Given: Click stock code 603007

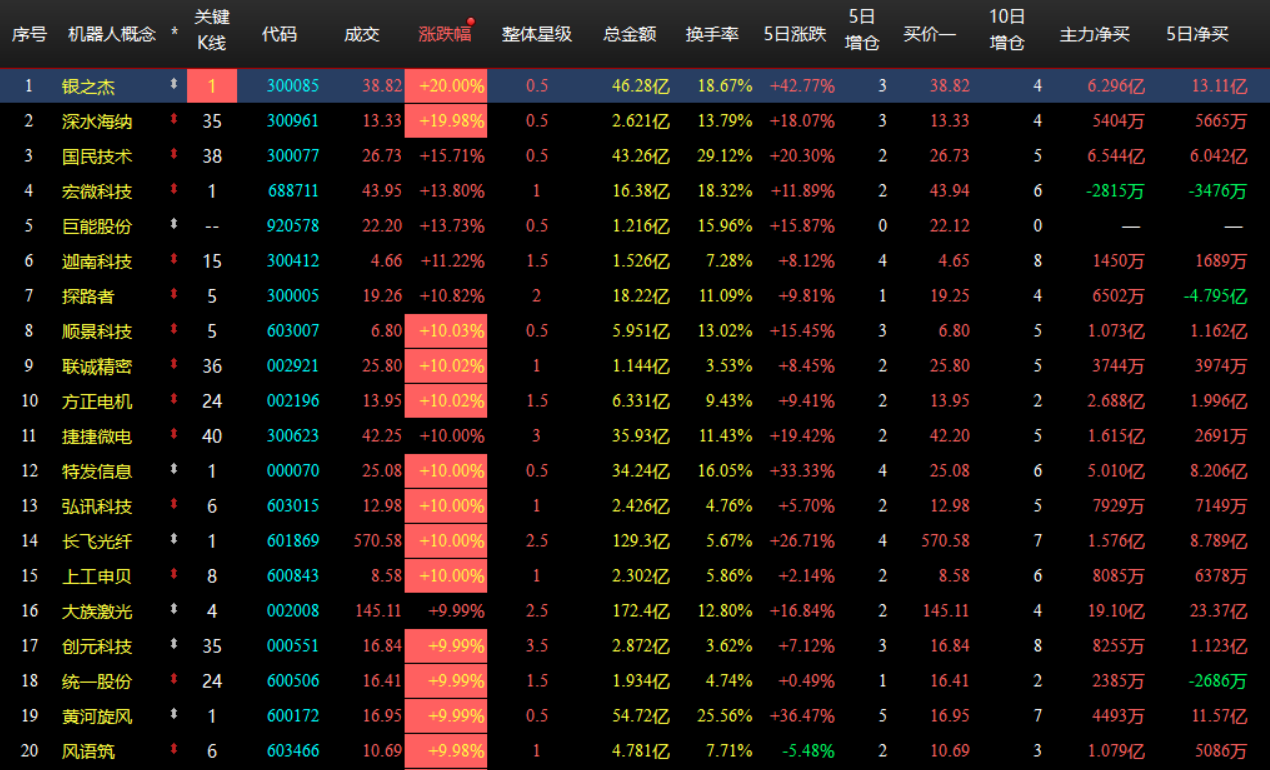Looking at the screenshot, I should (x=293, y=331).
